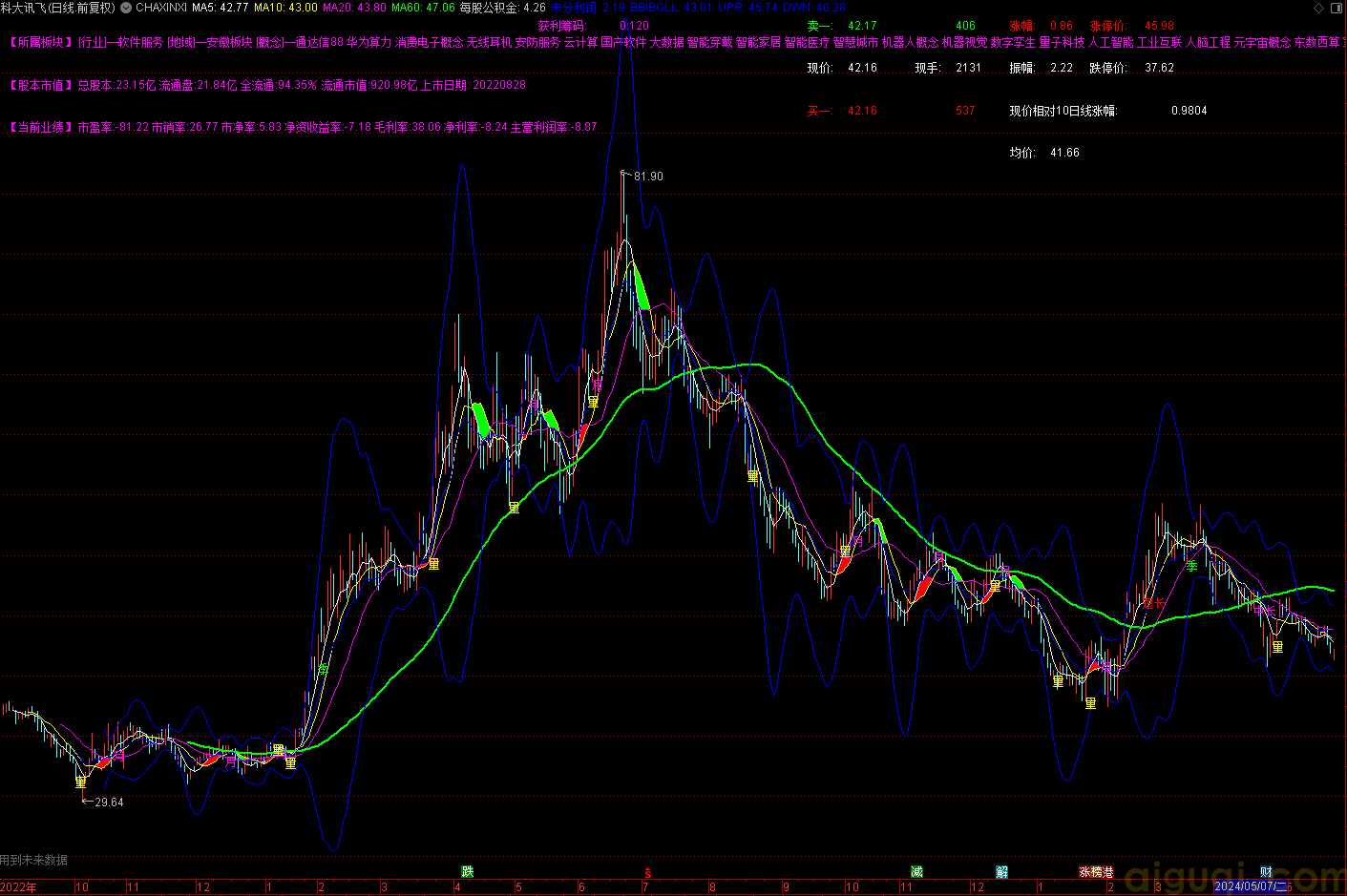Screen dimensions: 1347x896
Task: Click the red 涨榜港 event markers
Action: [x=1096, y=872]
